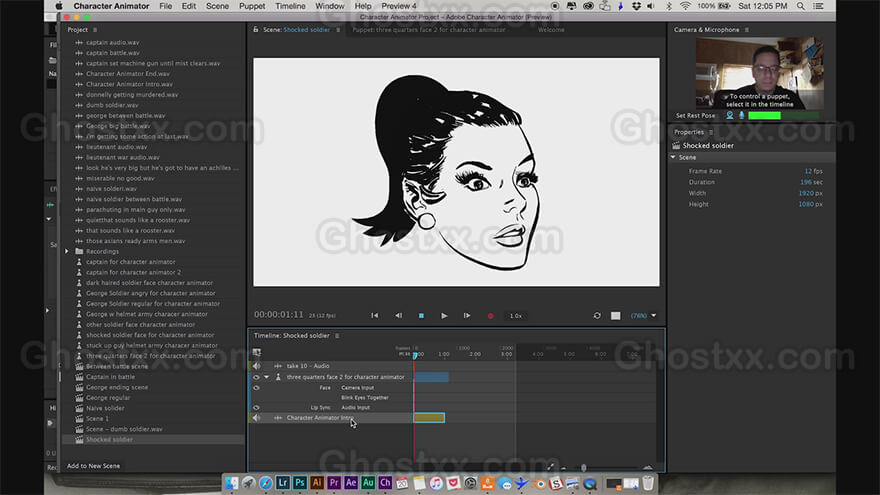The image size is (880, 495).
Task: Open Properties panel menu icon
Action: 711,132
